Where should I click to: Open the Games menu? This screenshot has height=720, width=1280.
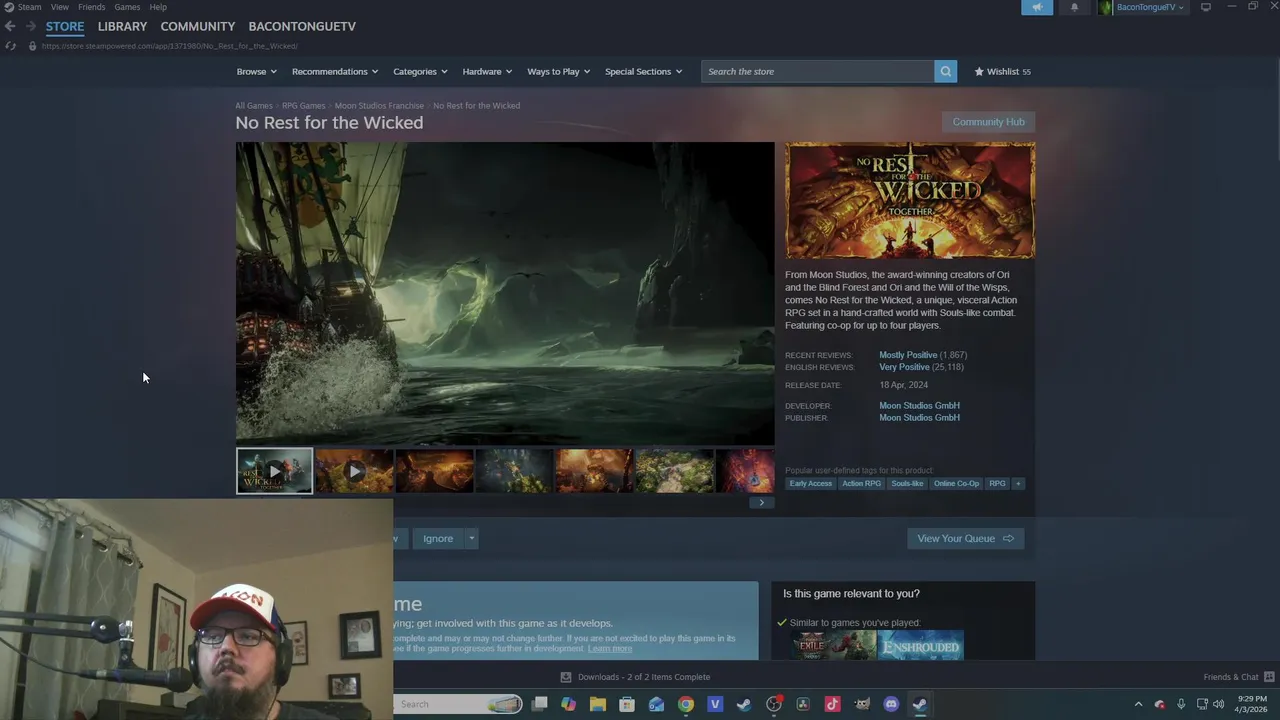(x=127, y=7)
